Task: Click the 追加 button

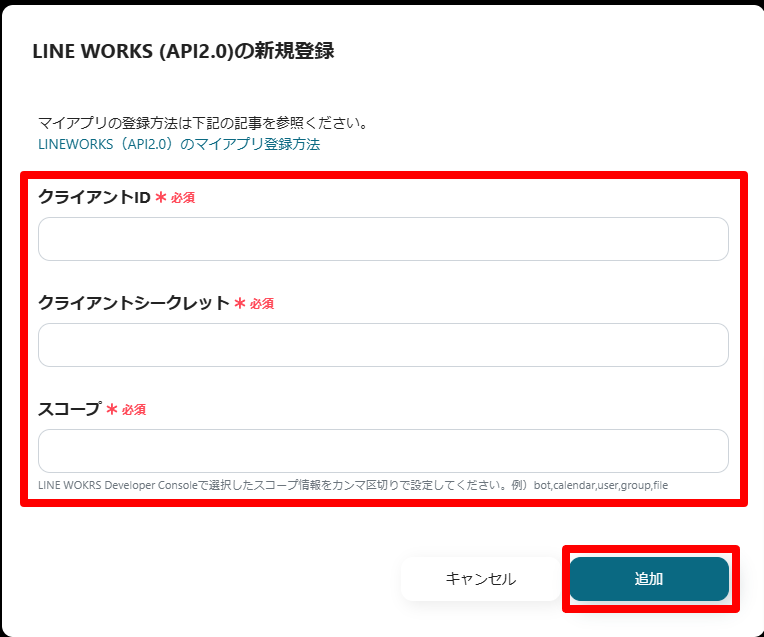Action: (649, 579)
